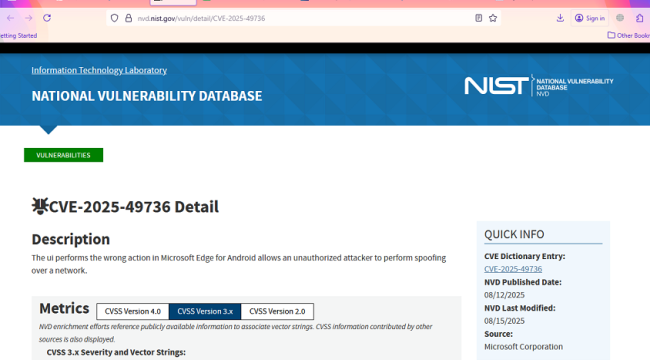Open the tracking protection shield icon
The height and width of the screenshot is (360, 650).
pyautogui.click(x=114, y=18)
